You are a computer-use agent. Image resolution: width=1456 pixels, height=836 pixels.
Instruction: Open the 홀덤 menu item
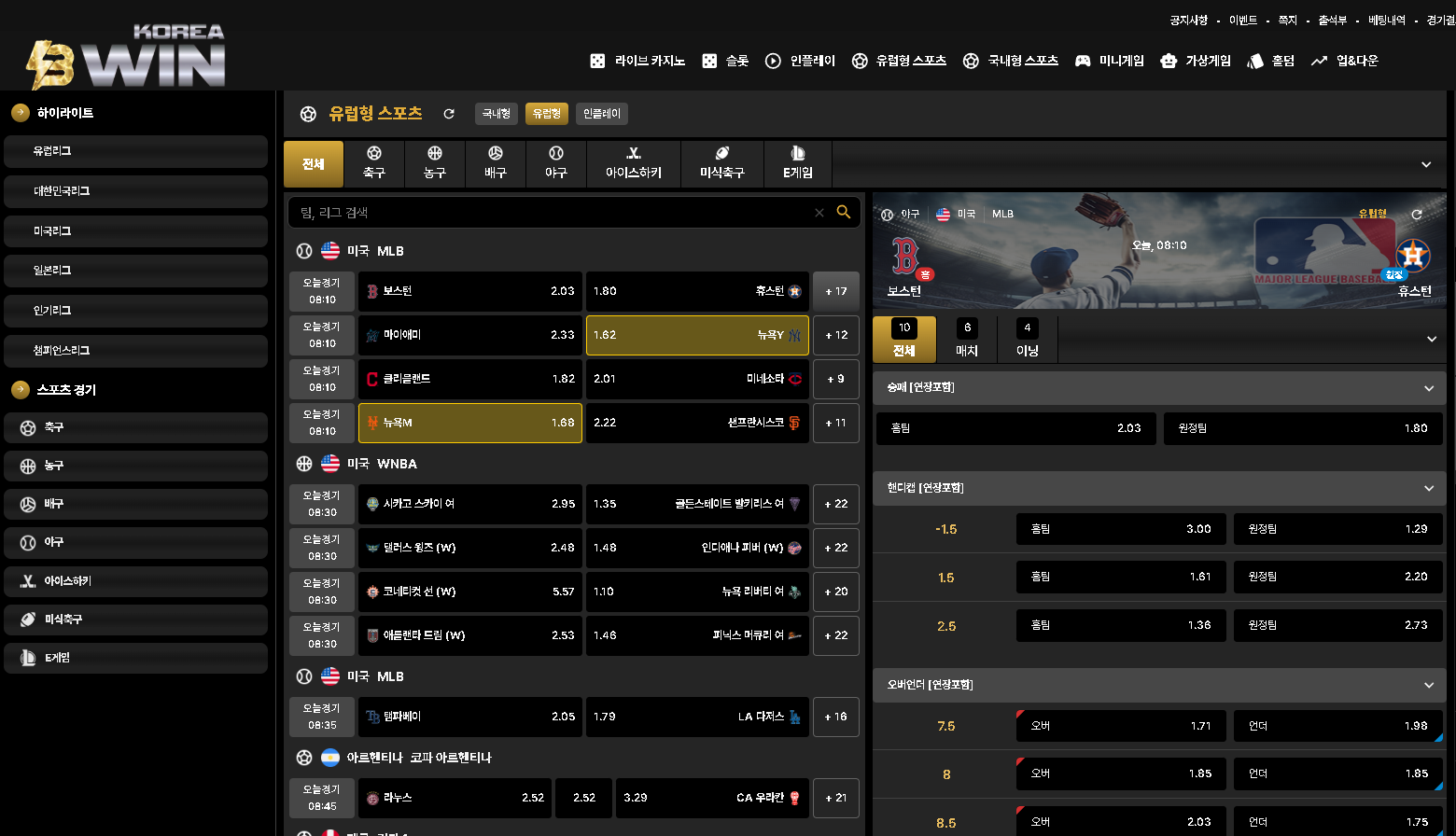1271,61
